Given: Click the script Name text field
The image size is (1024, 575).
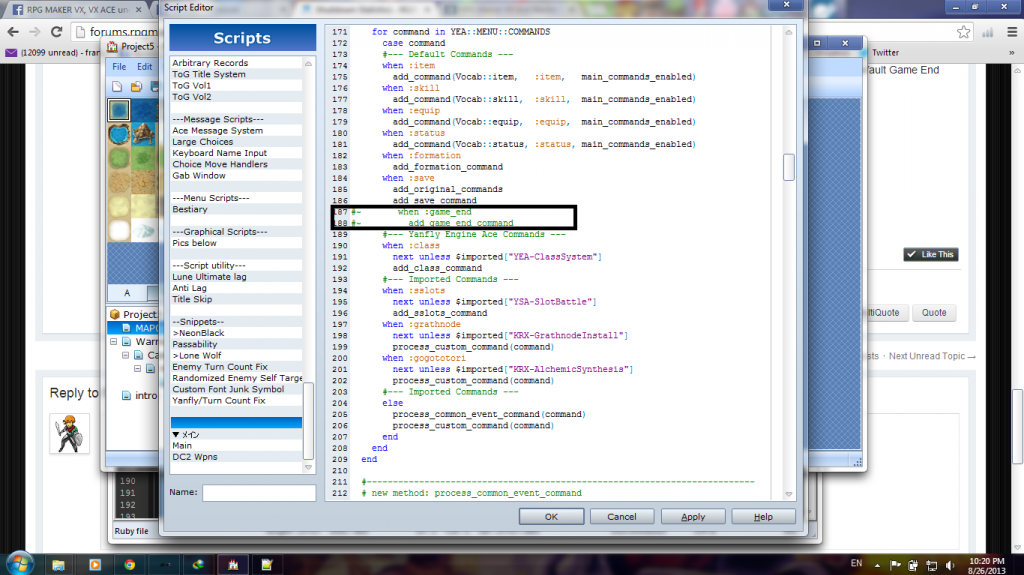Looking at the screenshot, I should (258, 492).
